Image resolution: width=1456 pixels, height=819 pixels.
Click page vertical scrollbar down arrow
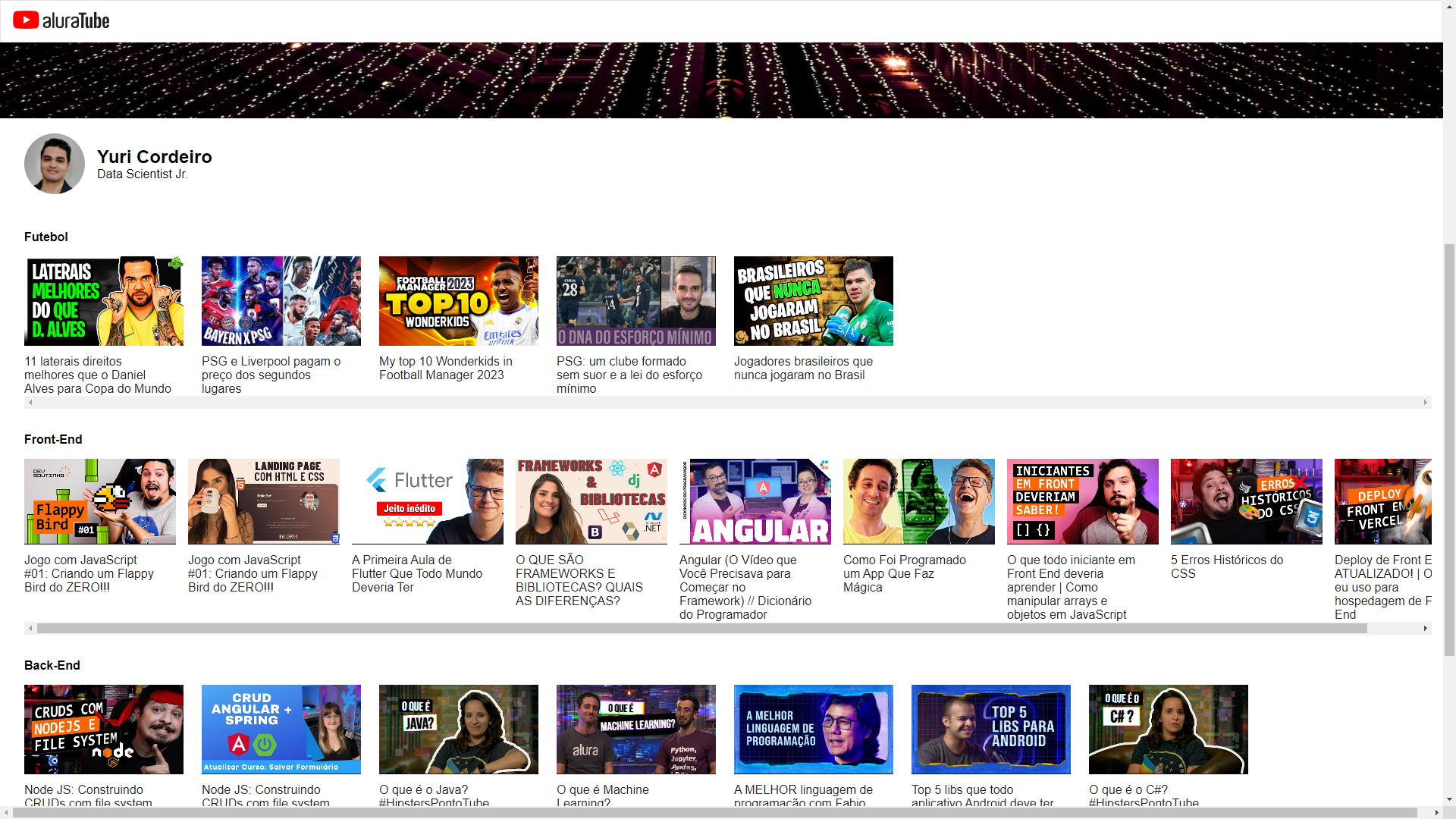pos(1449,799)
